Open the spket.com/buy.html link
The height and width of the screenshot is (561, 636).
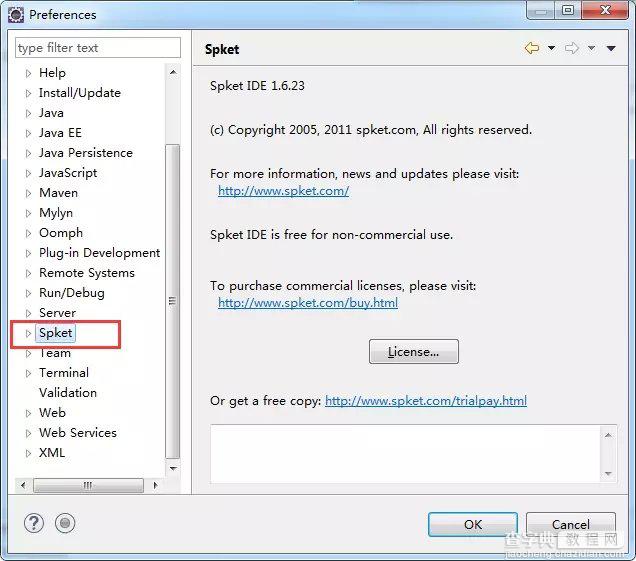pyautogui.click(x=308, y=303)
